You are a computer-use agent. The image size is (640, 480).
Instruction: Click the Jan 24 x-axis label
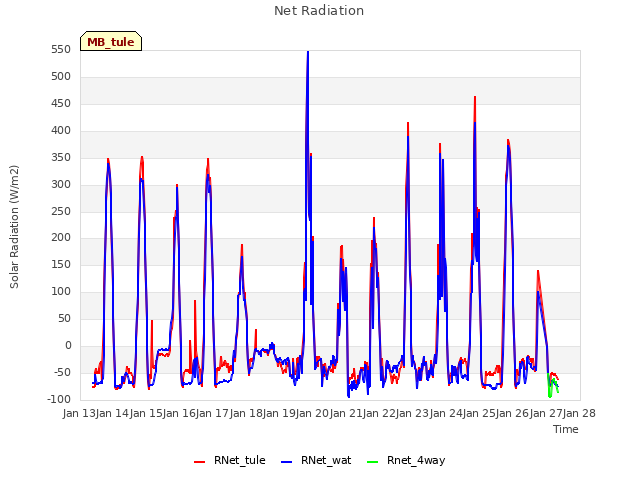point(446,413)
